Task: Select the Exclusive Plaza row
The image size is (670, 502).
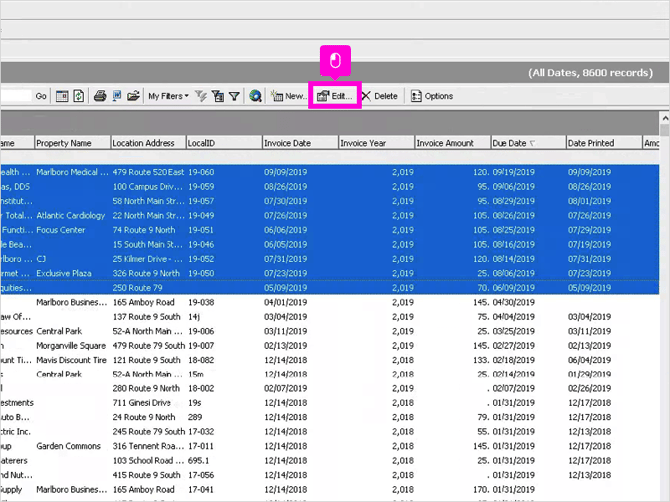Action: coord(329,273)
